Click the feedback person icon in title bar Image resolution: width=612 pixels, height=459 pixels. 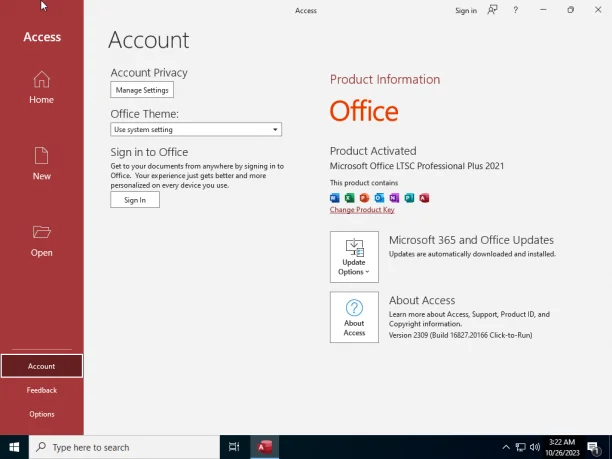point(492,10)
